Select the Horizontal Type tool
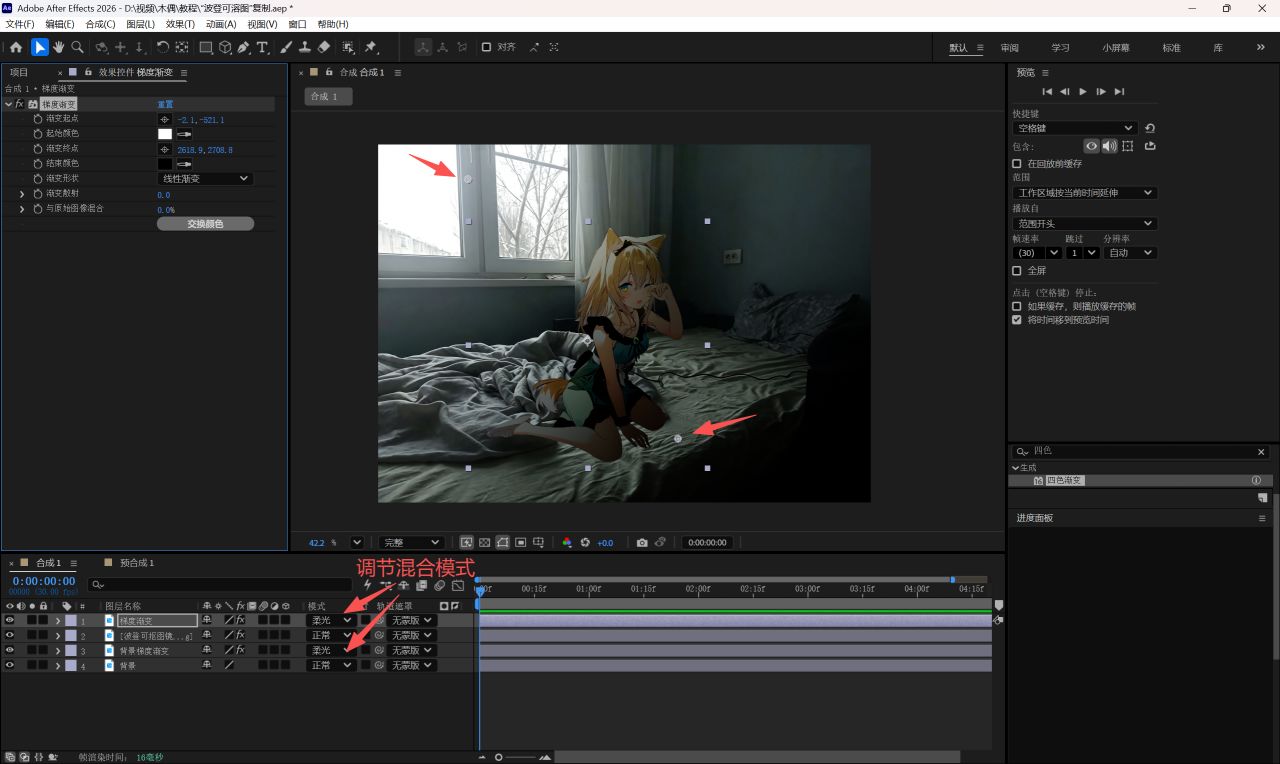The width and height of the screenshot is (1280, 764). pos(262,47)
